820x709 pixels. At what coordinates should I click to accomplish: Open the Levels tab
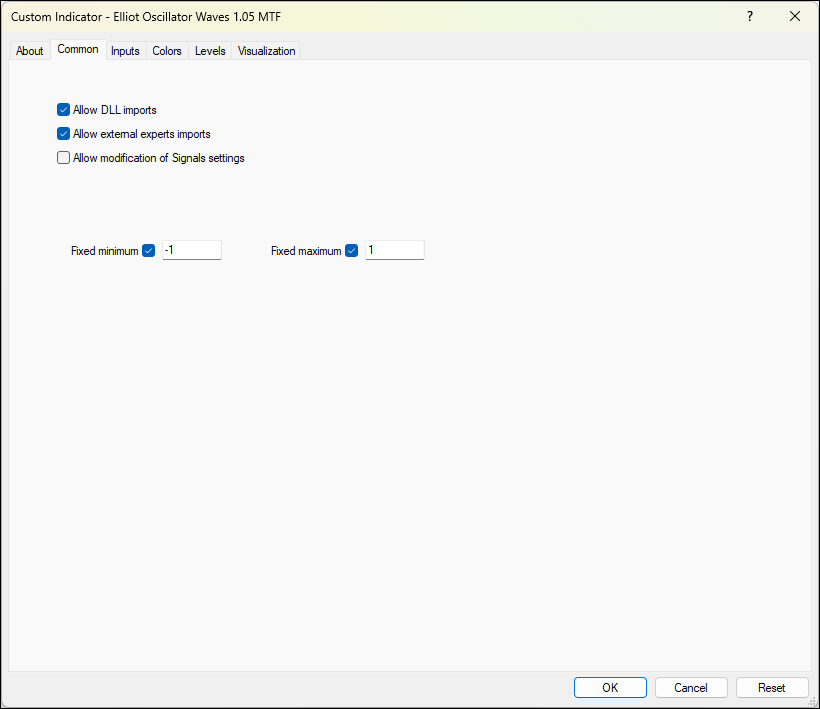click(210, 51)
